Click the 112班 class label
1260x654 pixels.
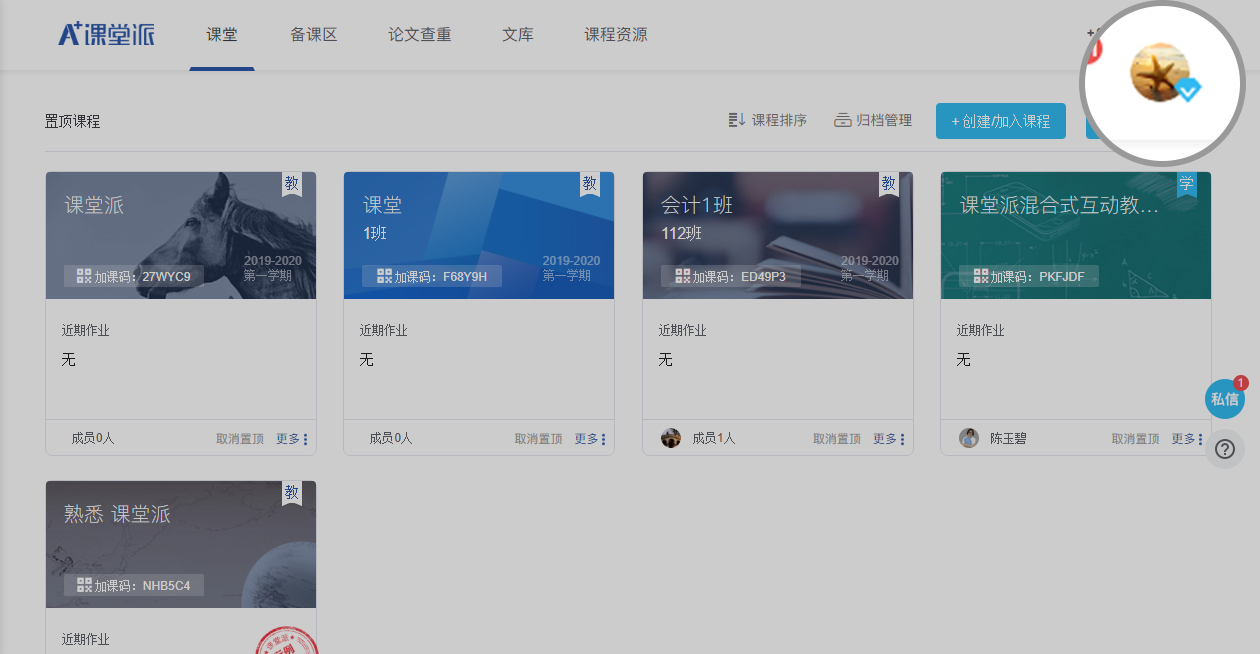(x=680, y=233)
